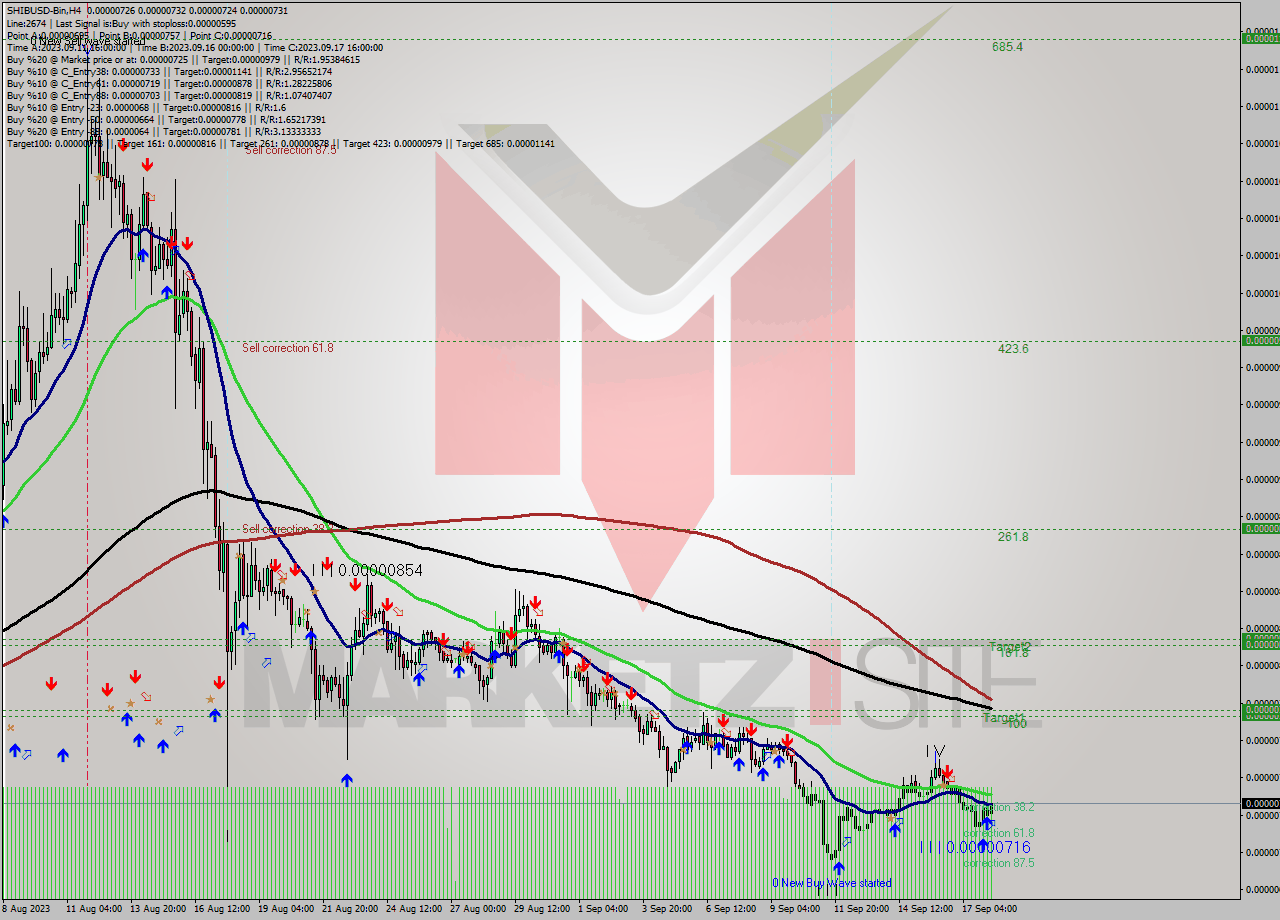Click the green 685.4 price tag on axis
1280x920 pixels.
[1260, 38]
